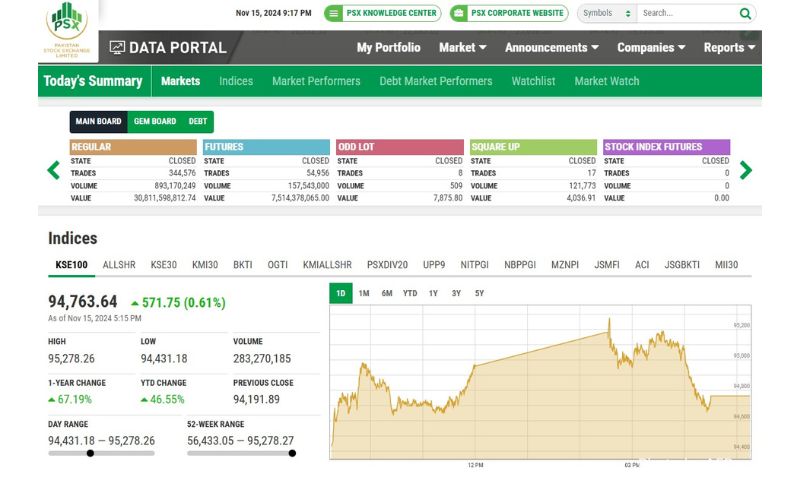Expand the Companies menu
This screenshot has width=800, height=480.
[651, 47]
